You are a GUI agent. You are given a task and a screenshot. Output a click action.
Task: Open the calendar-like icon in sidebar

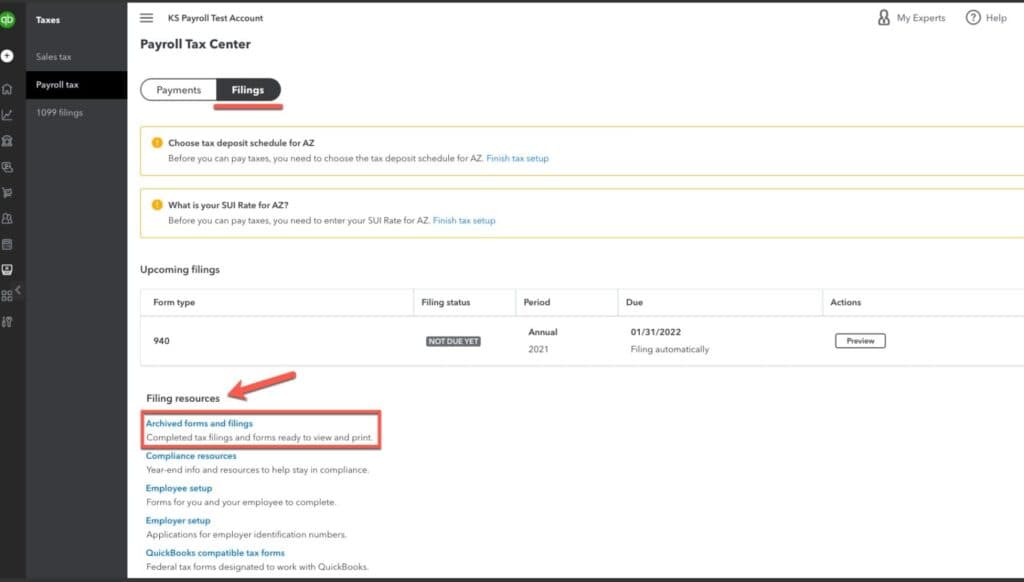(7, 244)
